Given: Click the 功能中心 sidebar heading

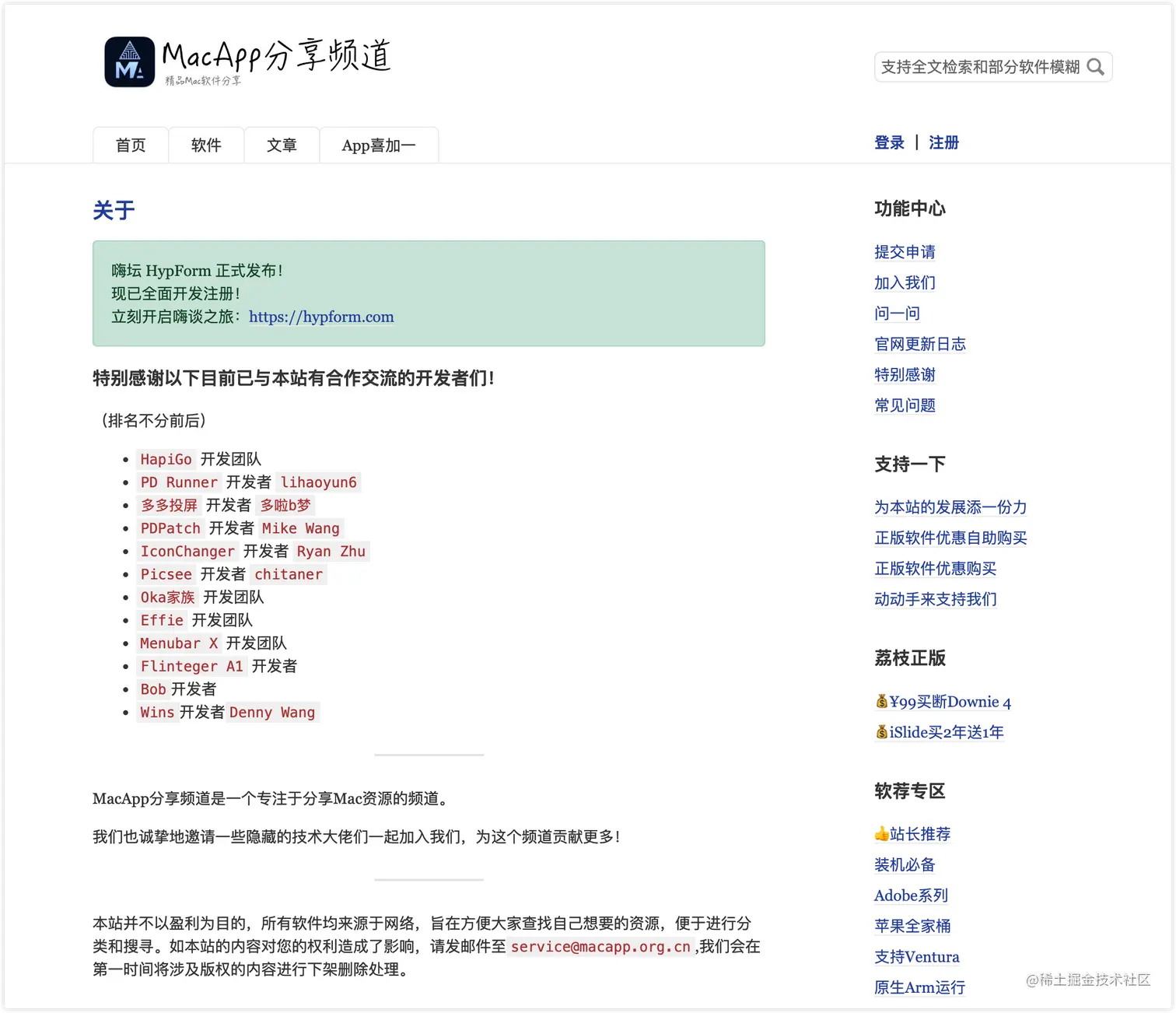Looking at the screenshot, I should click(x=910, y=209).
